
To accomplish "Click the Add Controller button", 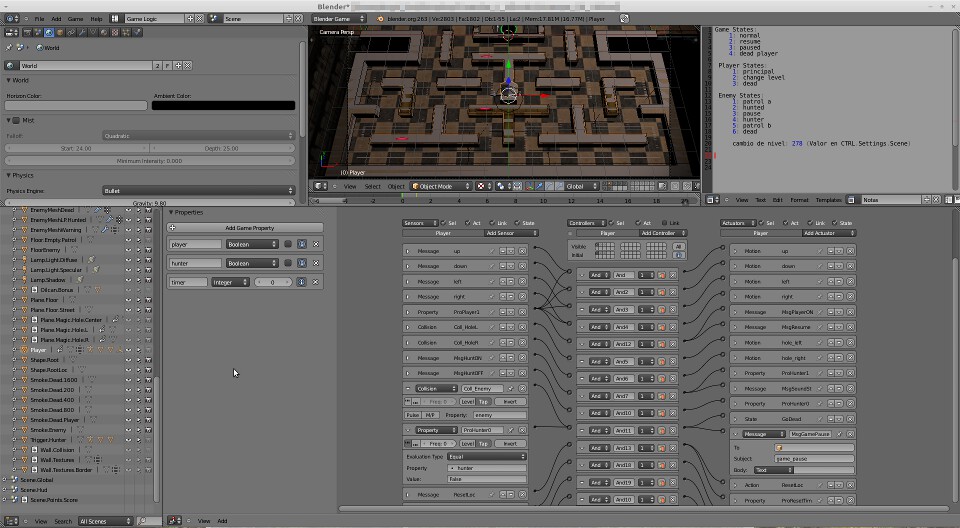I will pos(663,233).
